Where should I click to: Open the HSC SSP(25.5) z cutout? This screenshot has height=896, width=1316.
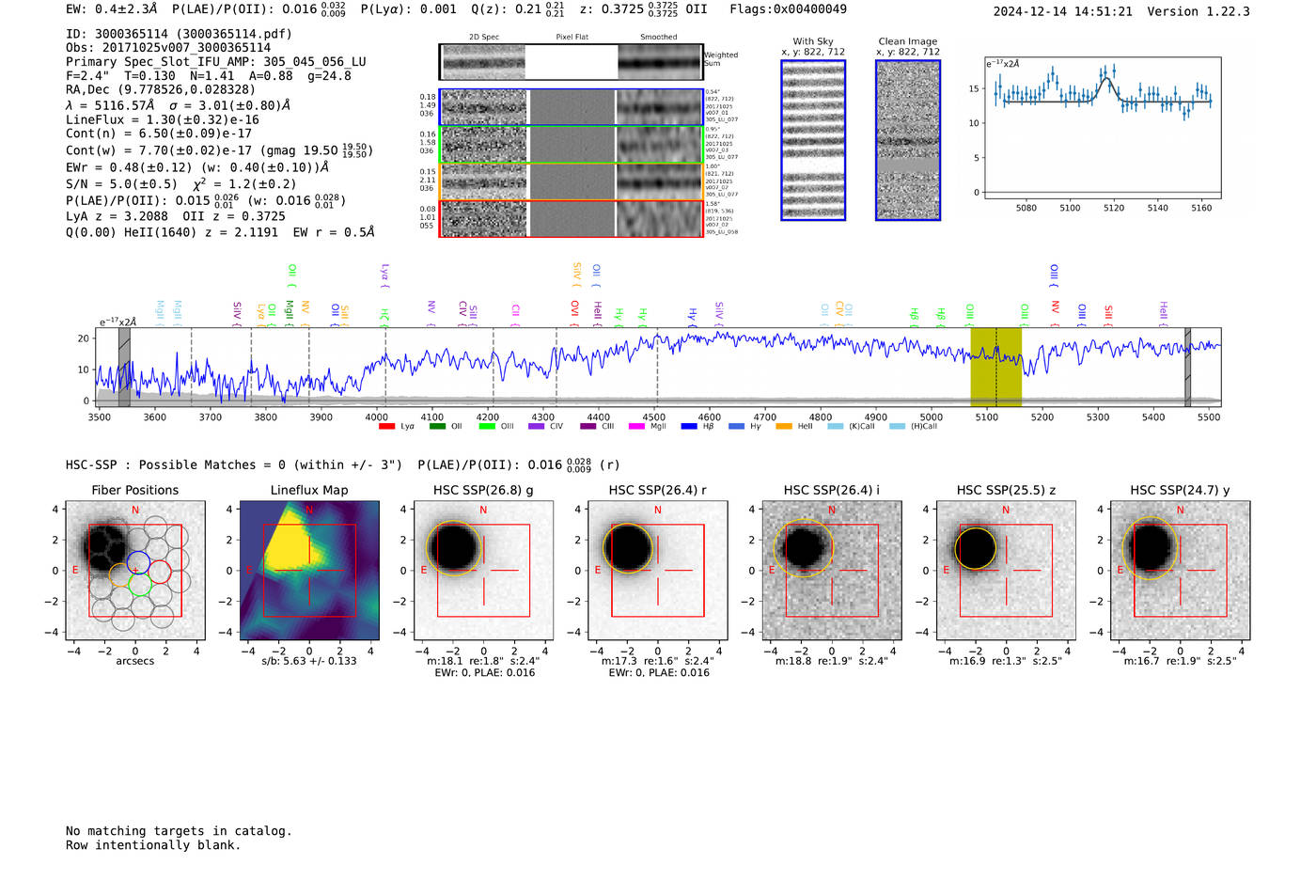(x=1006, y=571)
